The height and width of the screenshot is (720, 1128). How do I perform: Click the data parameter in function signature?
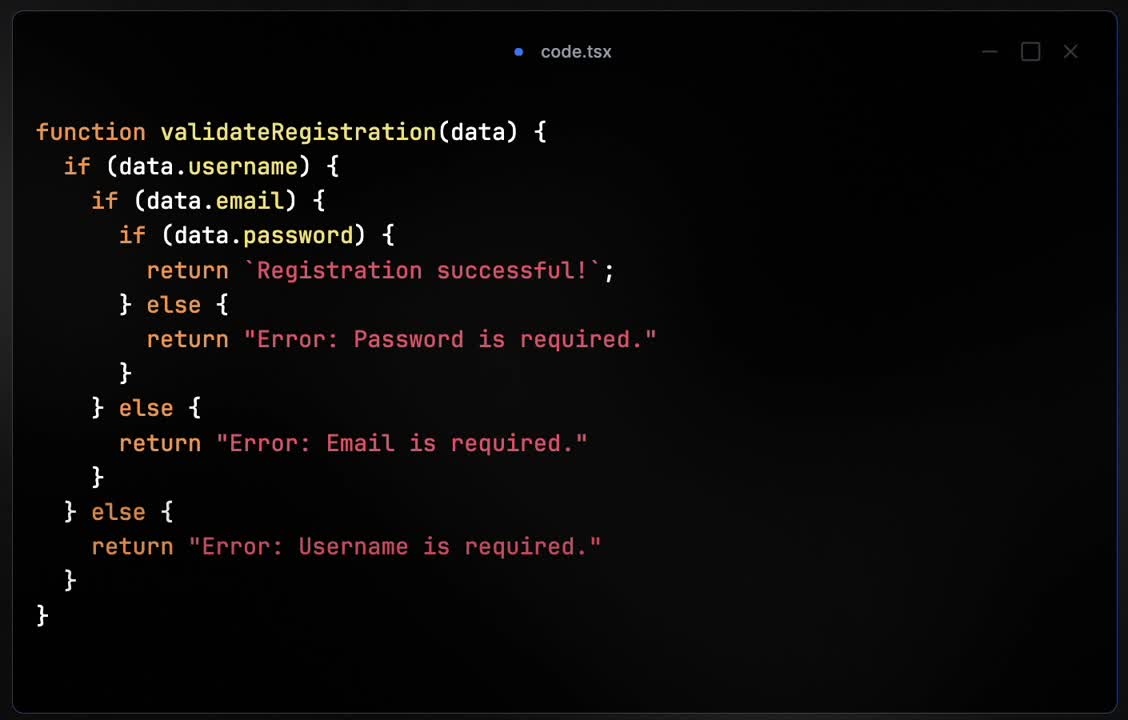[477, 132]
